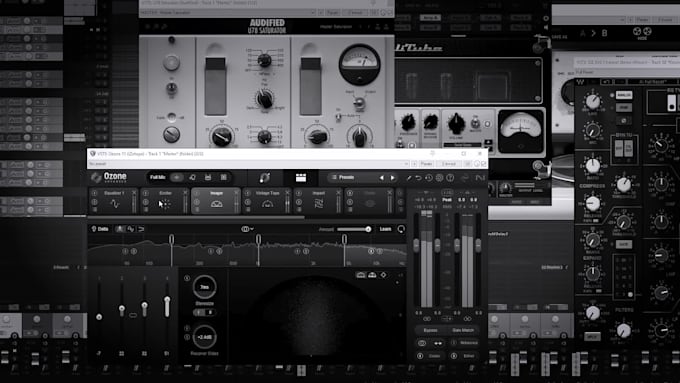This screenshot has width=680, height=383.
Task: Click Ozone's Bypass button
Action: 430,330
